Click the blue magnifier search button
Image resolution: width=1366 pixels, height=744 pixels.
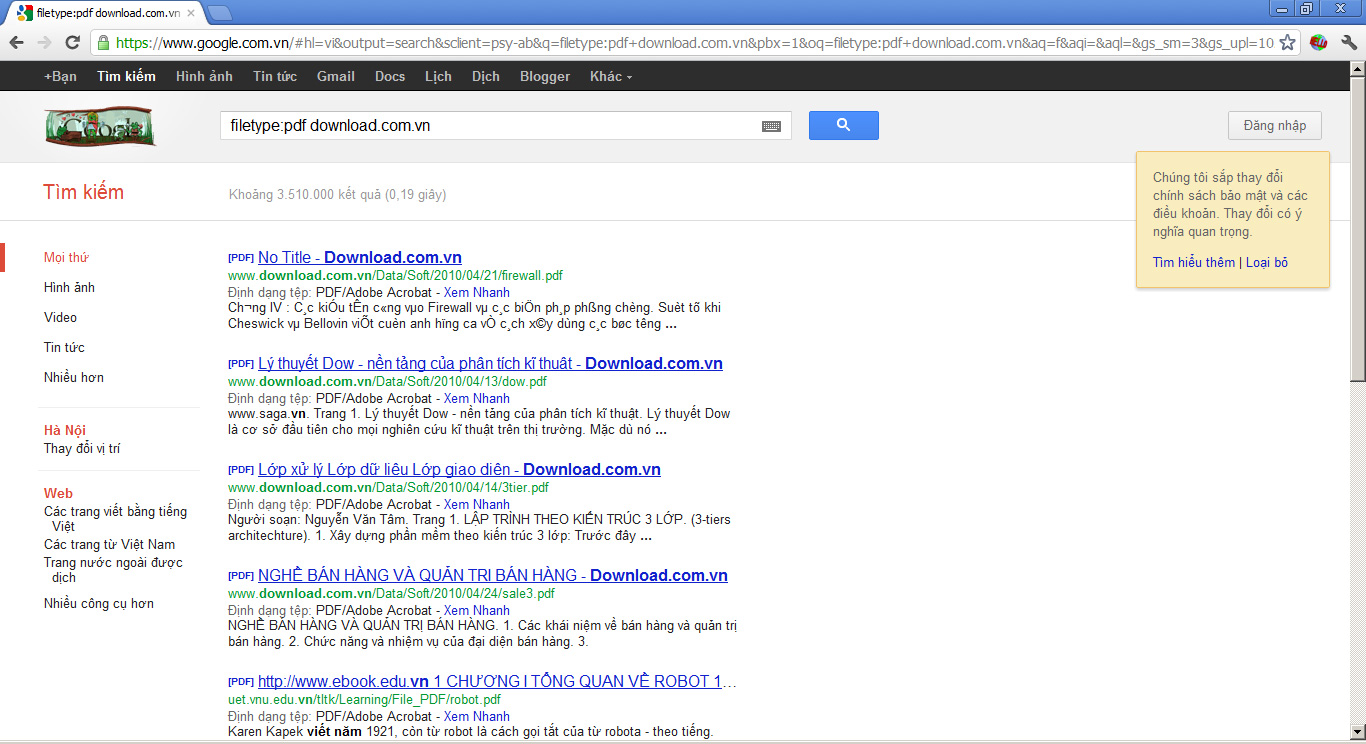pos(843,125)
